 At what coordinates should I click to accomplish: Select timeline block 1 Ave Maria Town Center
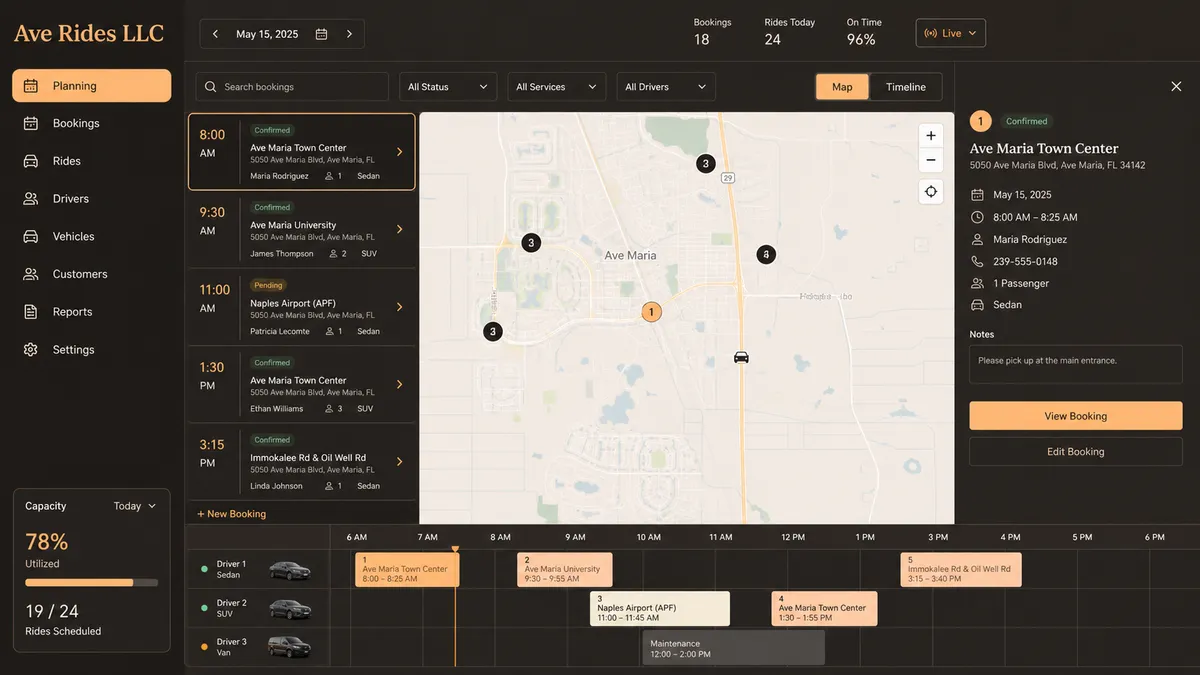point(407,569)
